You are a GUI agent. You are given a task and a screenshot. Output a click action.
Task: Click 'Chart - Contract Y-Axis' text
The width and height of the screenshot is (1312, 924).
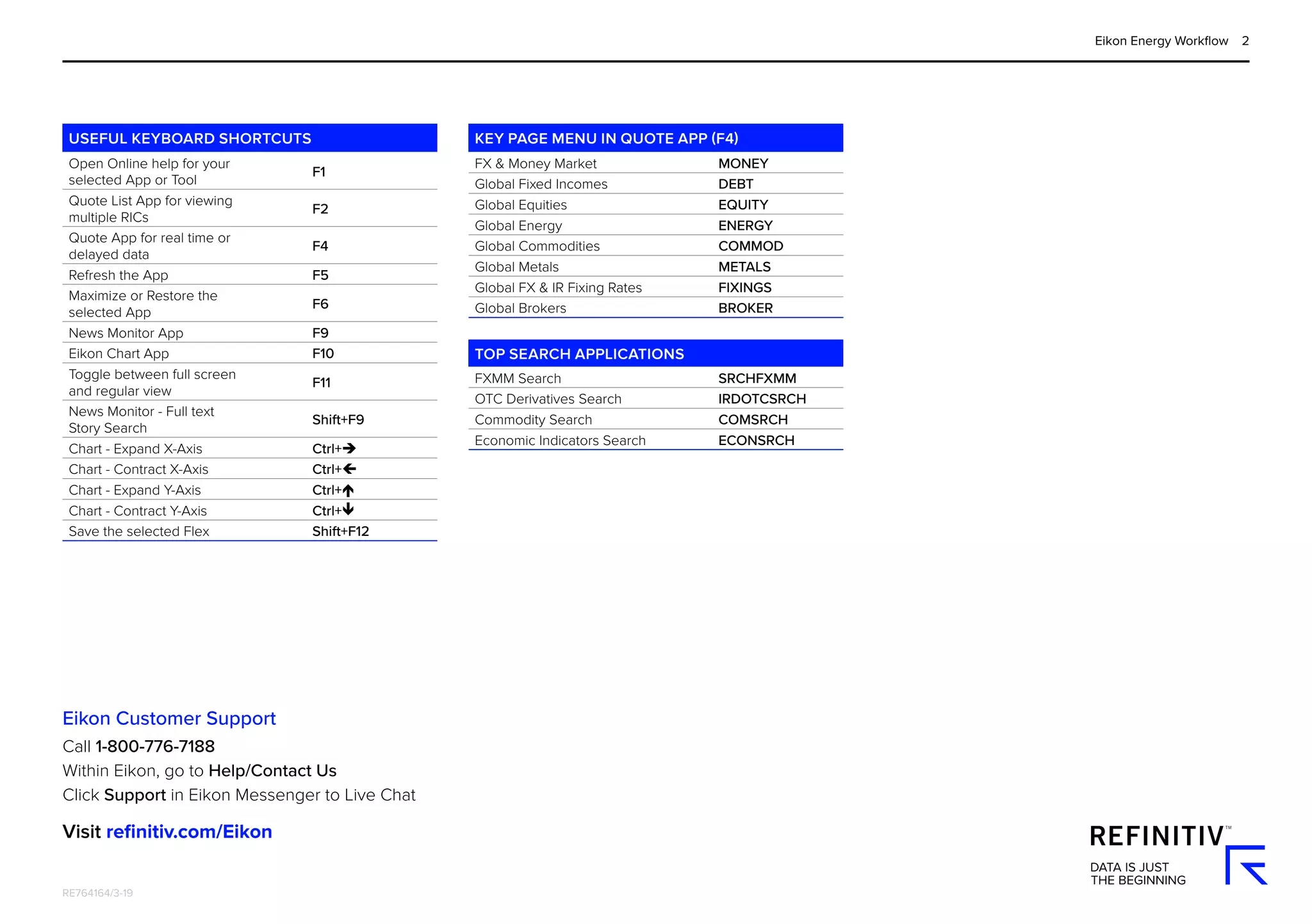(x=138, y=511)
